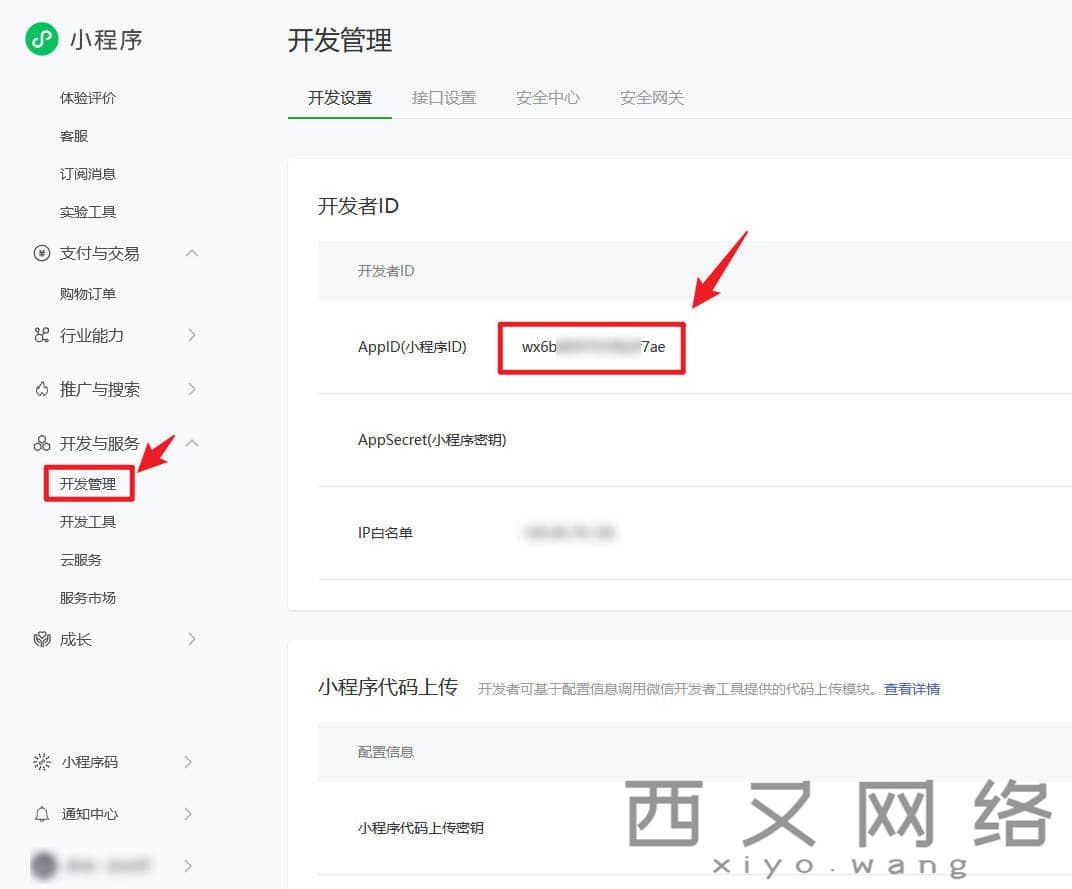
Task: Expand the 行业能力 section chevron
Action: [x=192, y=335]
